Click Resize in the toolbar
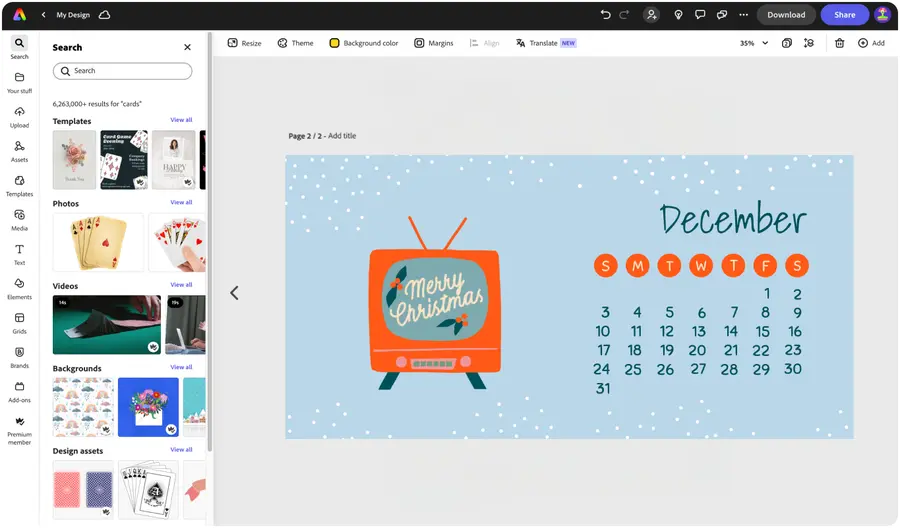 point(245,43)
